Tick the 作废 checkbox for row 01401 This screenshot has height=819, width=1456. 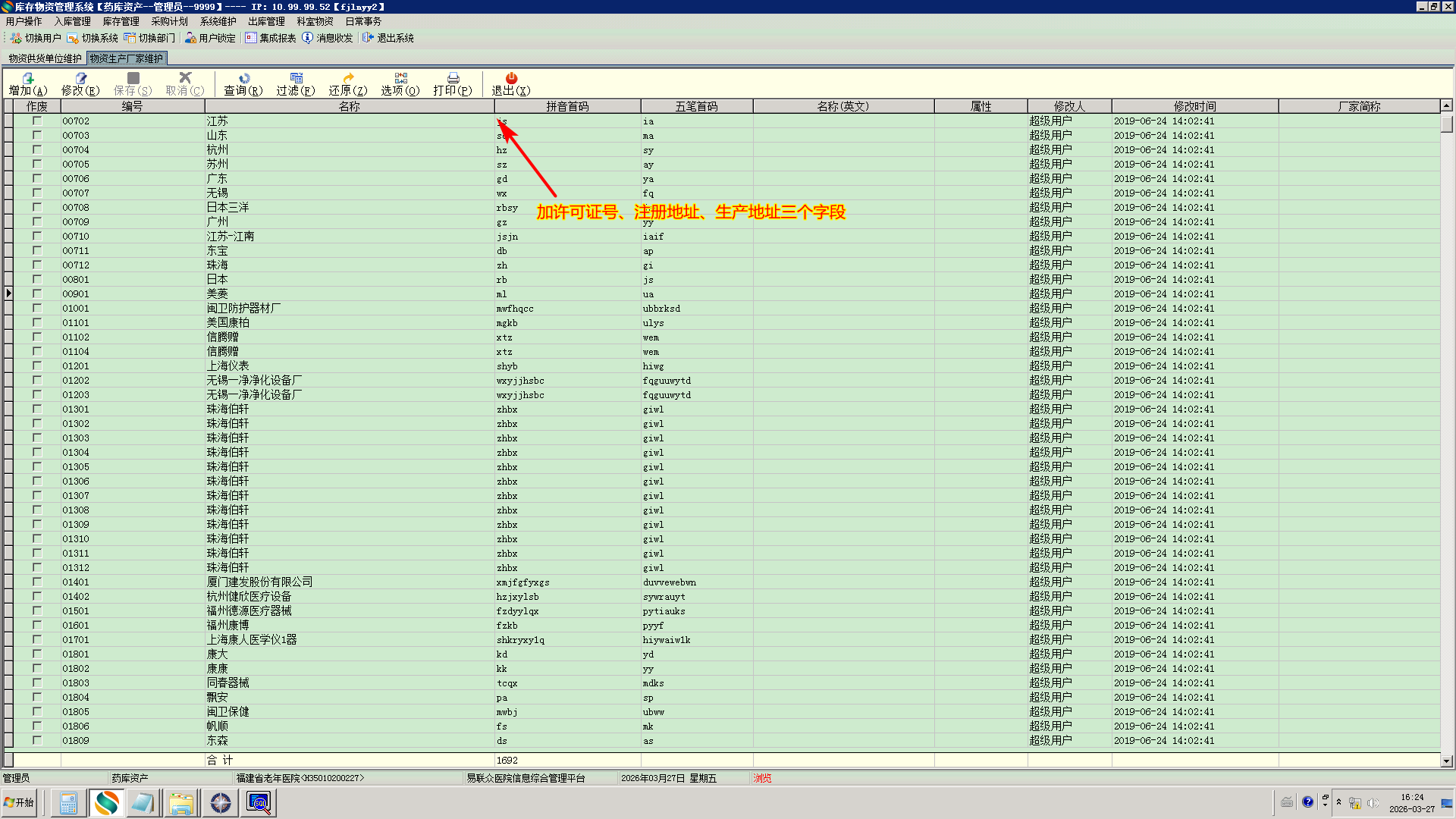tap(36, 582)
